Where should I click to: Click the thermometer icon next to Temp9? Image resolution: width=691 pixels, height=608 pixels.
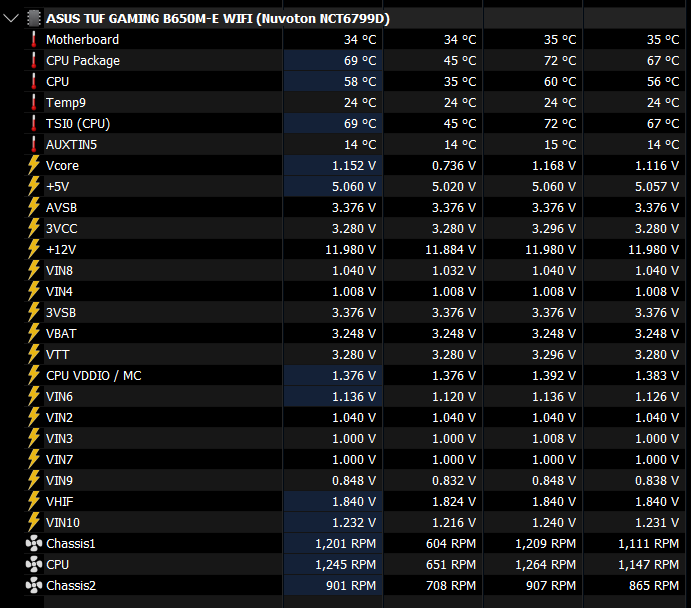(33, 103)
